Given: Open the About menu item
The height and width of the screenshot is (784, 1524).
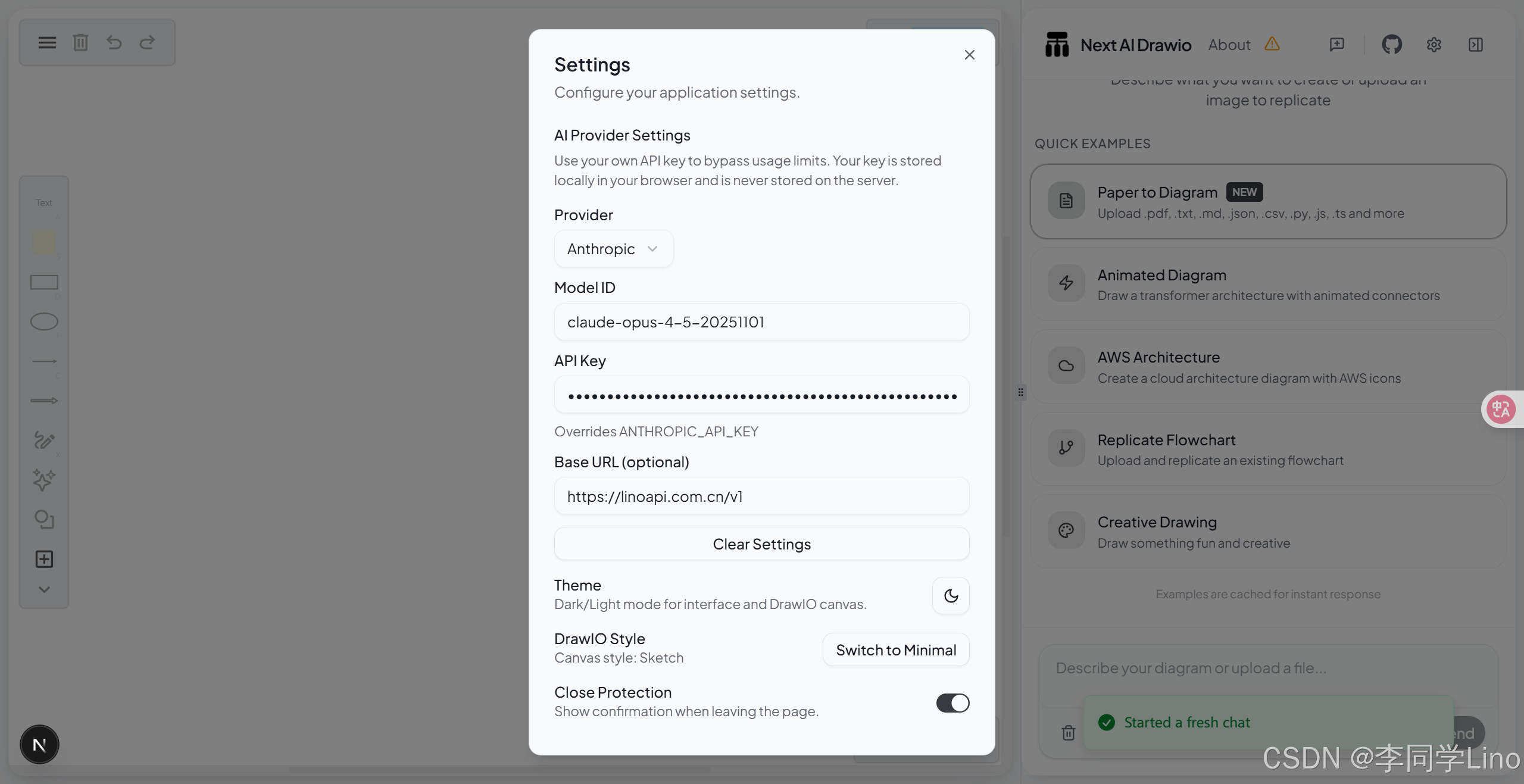Looking at the screenshot, I should tap(1229, 45).
